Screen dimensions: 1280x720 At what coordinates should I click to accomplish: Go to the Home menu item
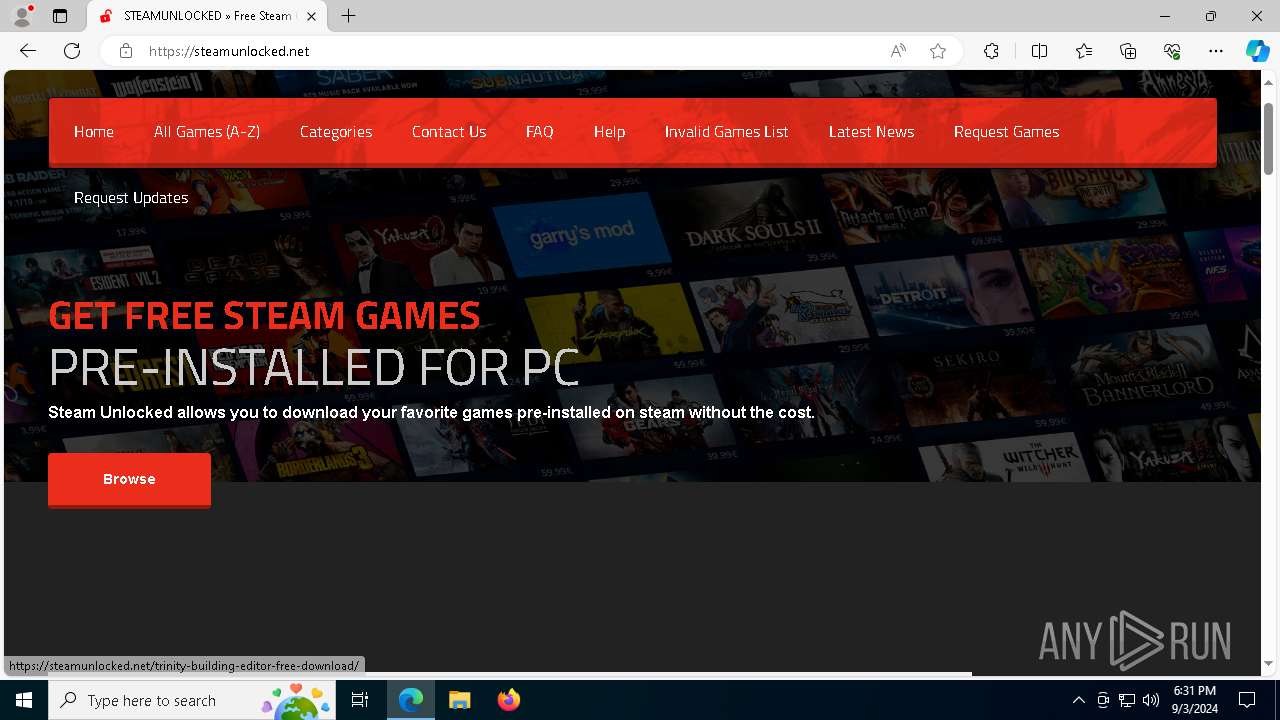tap(94, 132)
